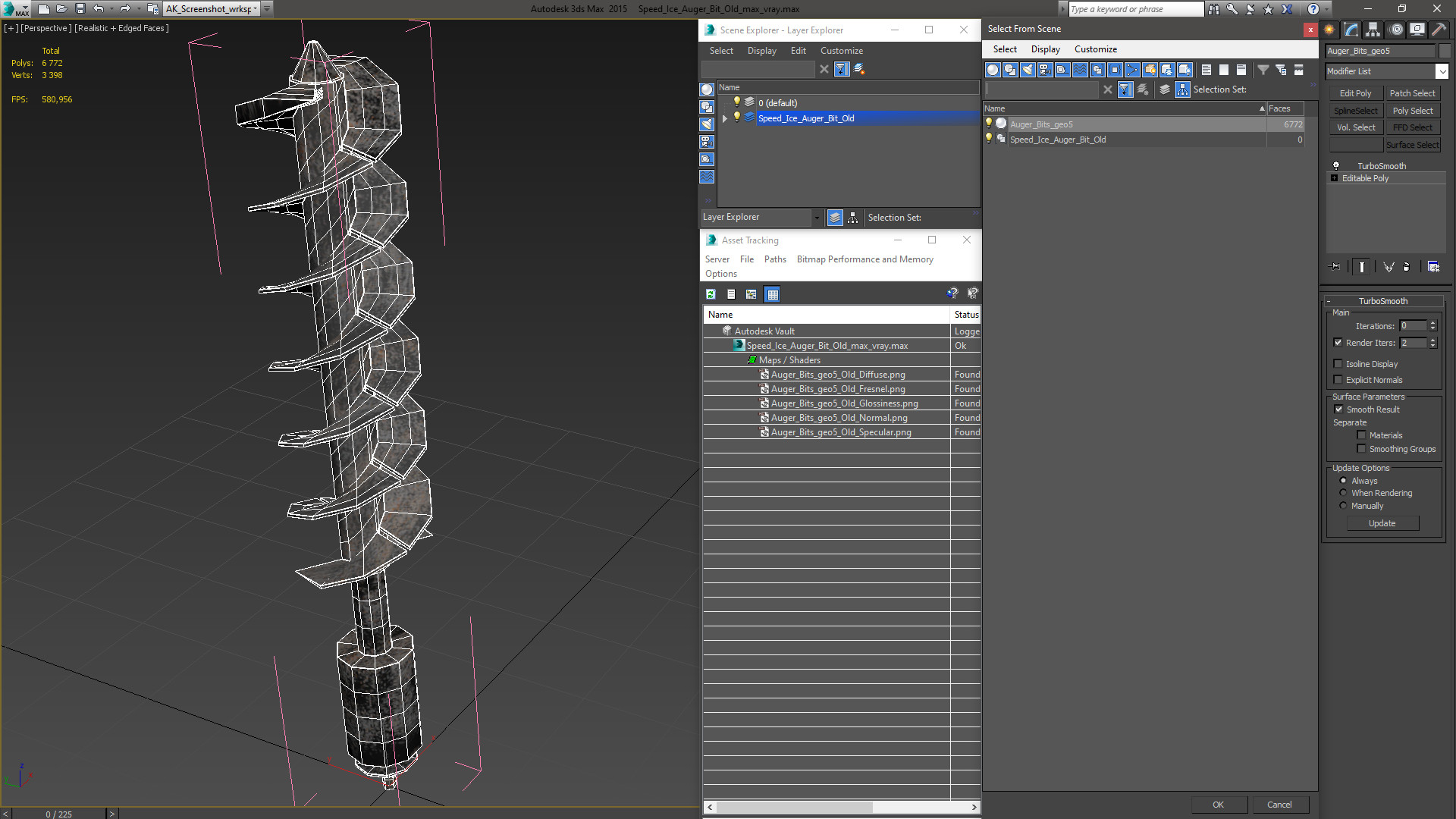Screen dimensions: 1456x819
Task: Click Select All icon in Select From Scene
Action: [1207, 70]
